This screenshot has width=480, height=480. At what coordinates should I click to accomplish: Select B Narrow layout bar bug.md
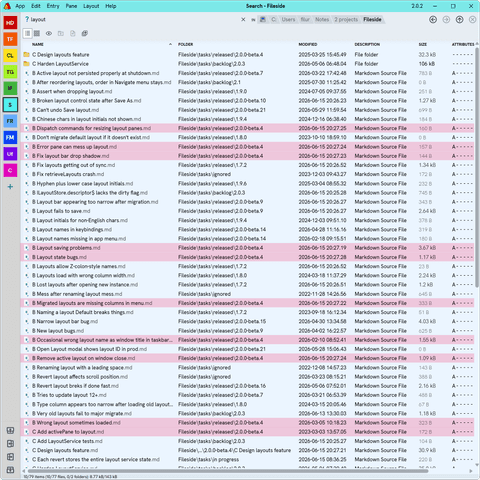(x=248, y=321)
